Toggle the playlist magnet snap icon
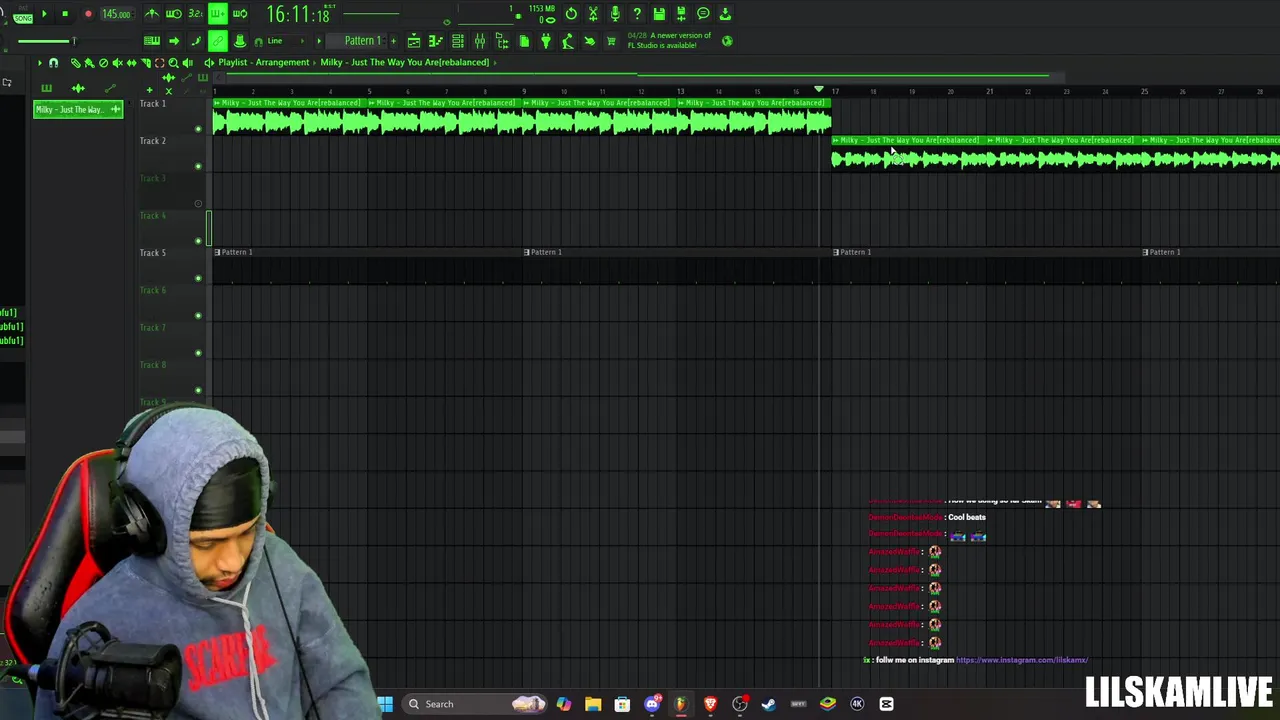This screenshot has height=720, width=1280. pos(53,62)
